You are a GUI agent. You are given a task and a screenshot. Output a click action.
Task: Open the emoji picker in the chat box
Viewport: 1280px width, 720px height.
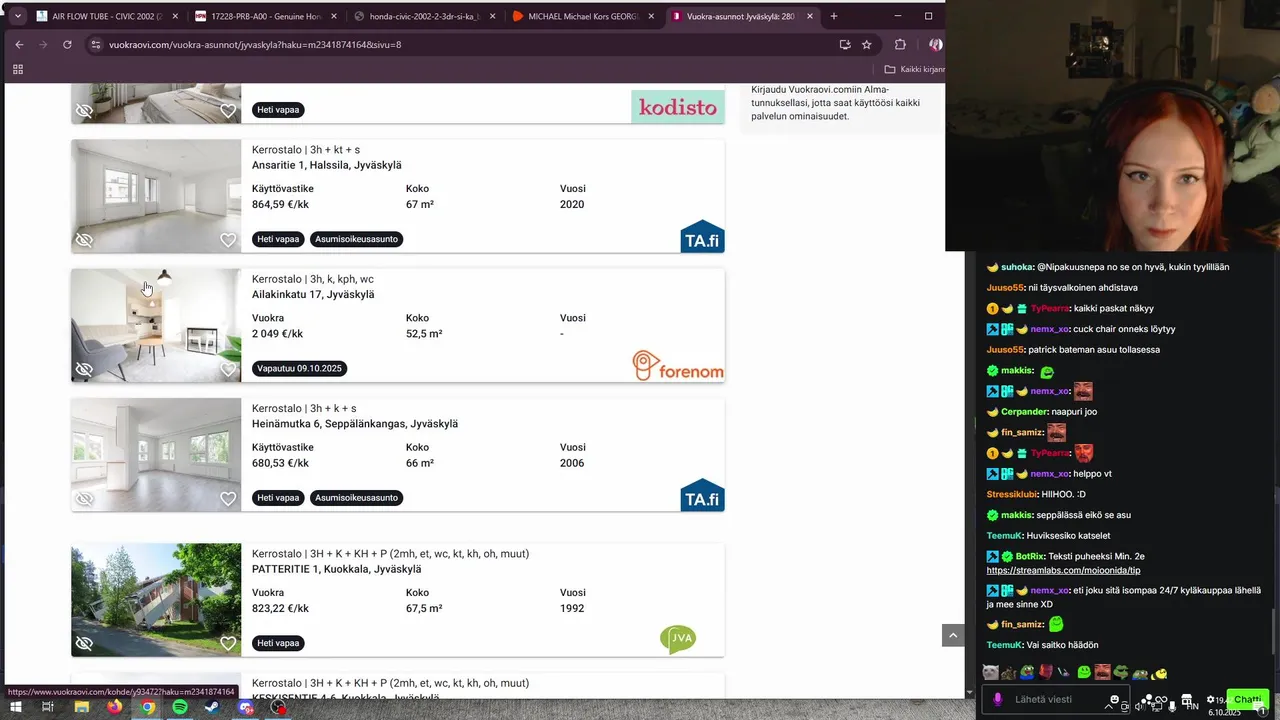[x=1115, y=699]
